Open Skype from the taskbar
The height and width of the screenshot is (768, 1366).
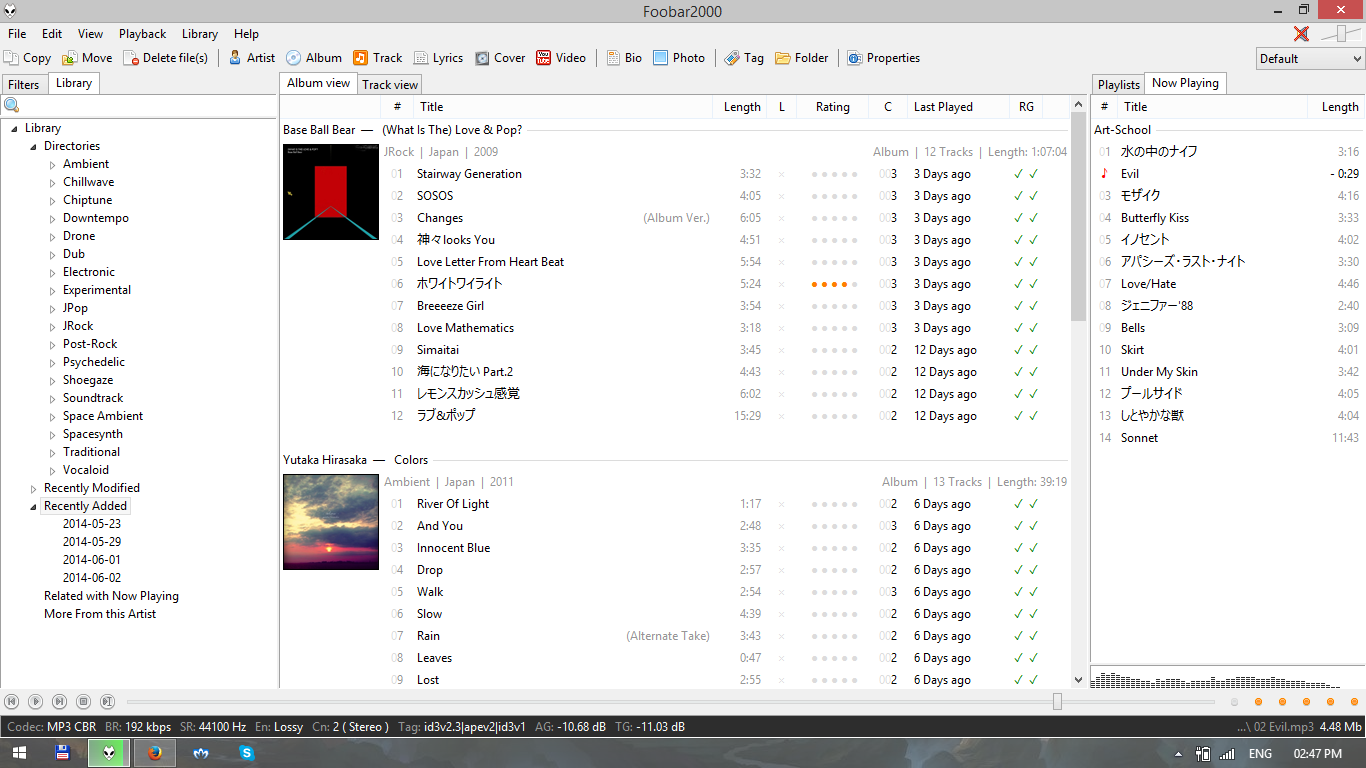tap(246, 753)
